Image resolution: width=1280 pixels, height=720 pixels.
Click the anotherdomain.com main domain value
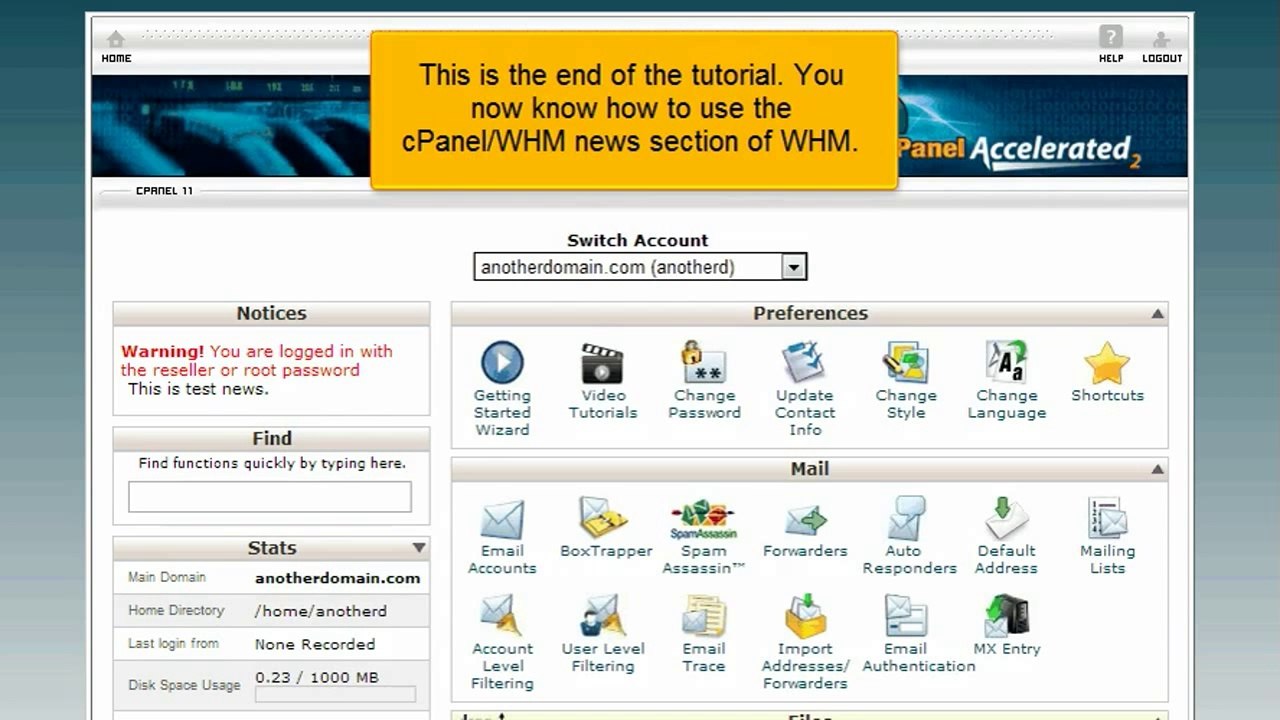[338, 578]
